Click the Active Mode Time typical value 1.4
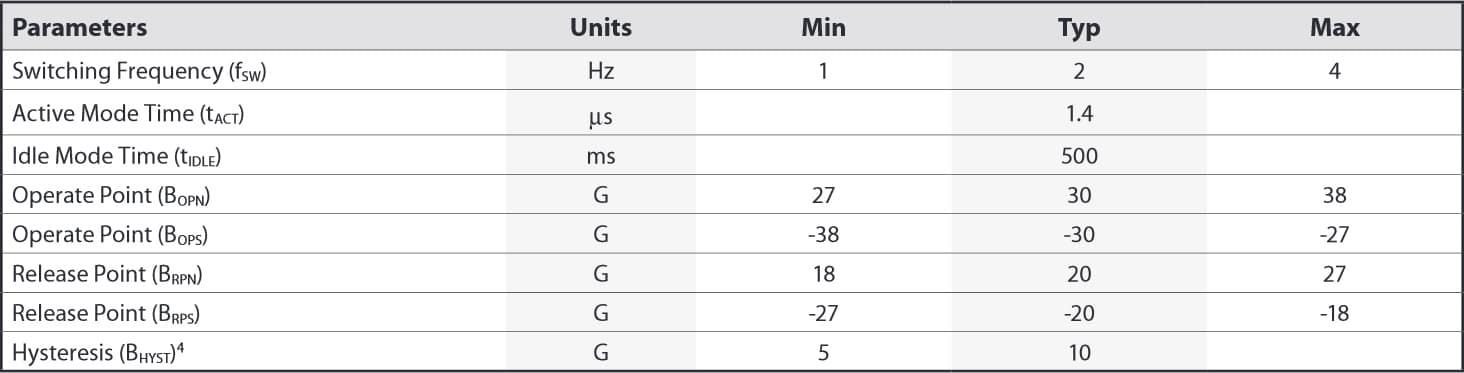The width and height of the screenshot is (1464, 373). tap(1079, 114)
